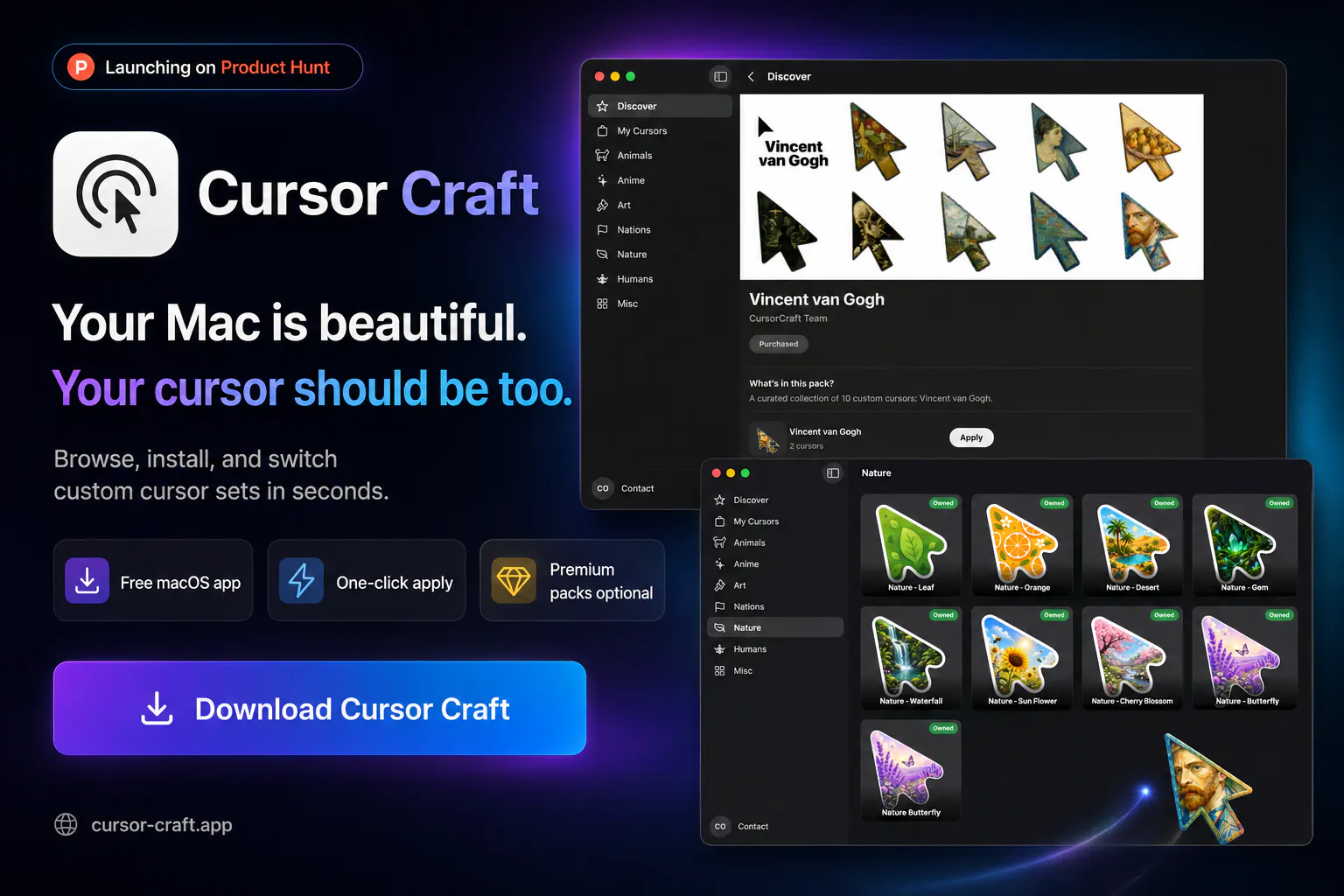The width and height of the screenshot is (1344, 896).
Task: Apply the Vincent van Gogh cursor set
Action: coord(971,437)
